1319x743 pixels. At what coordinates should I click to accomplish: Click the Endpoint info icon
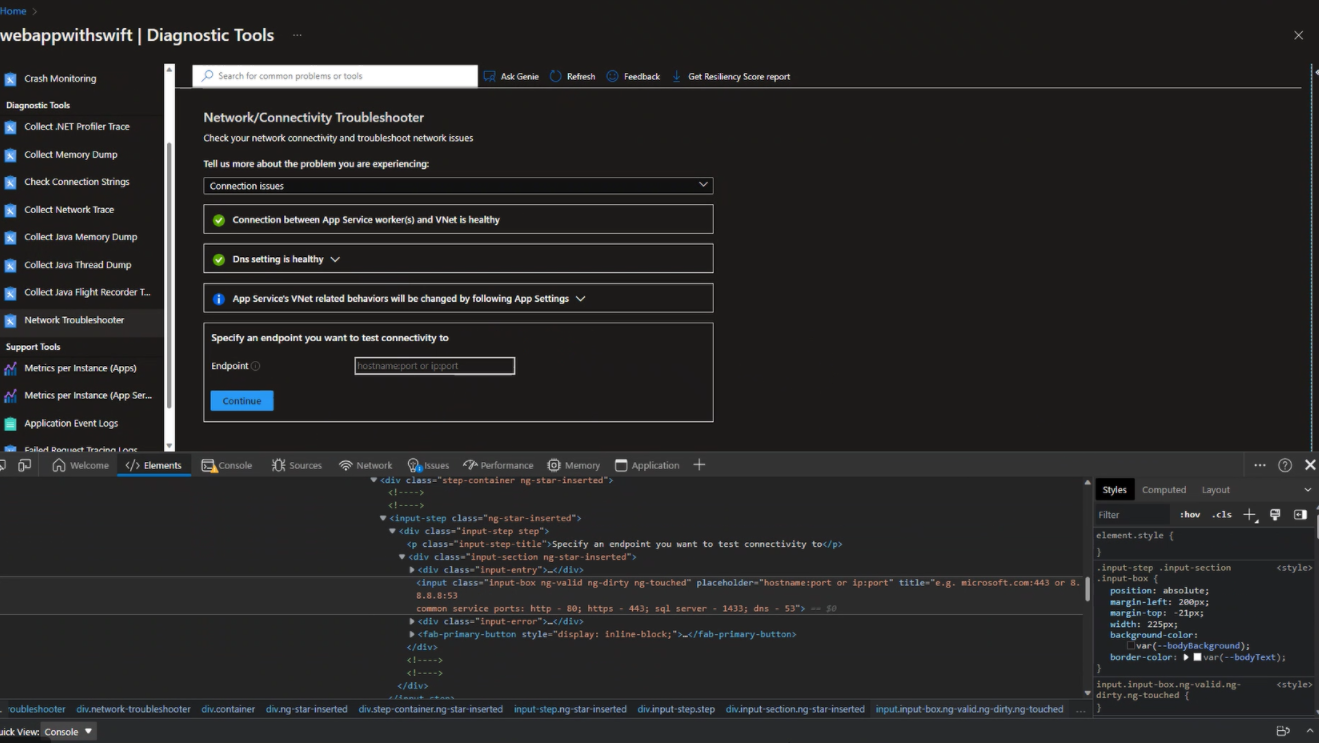click(255, 366)
